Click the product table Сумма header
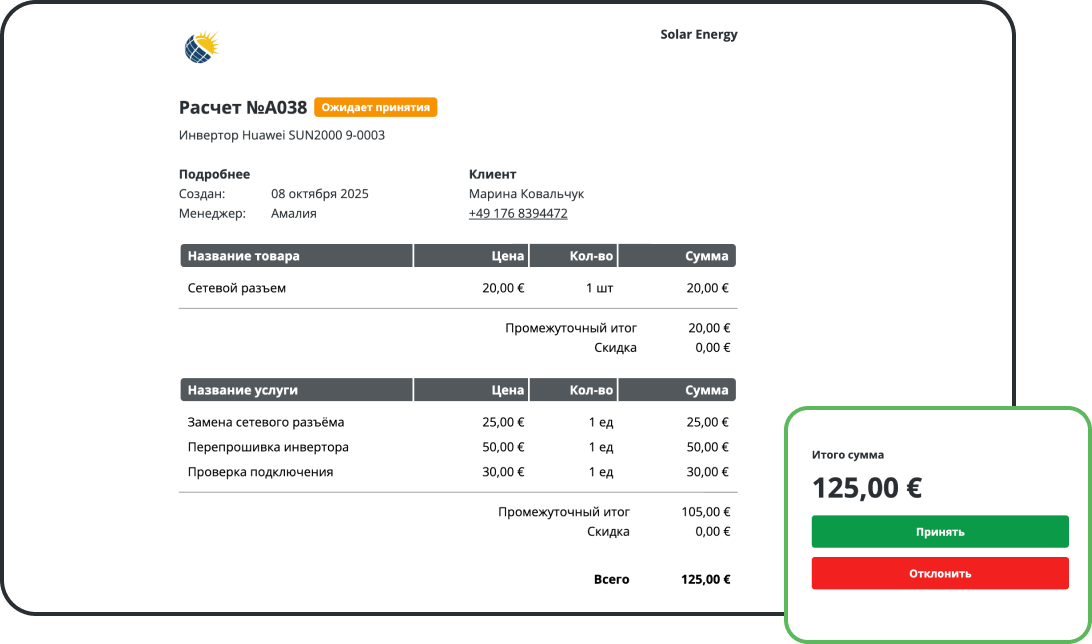1092x644 pixels. pyautogui.click(x=677, y=256)
